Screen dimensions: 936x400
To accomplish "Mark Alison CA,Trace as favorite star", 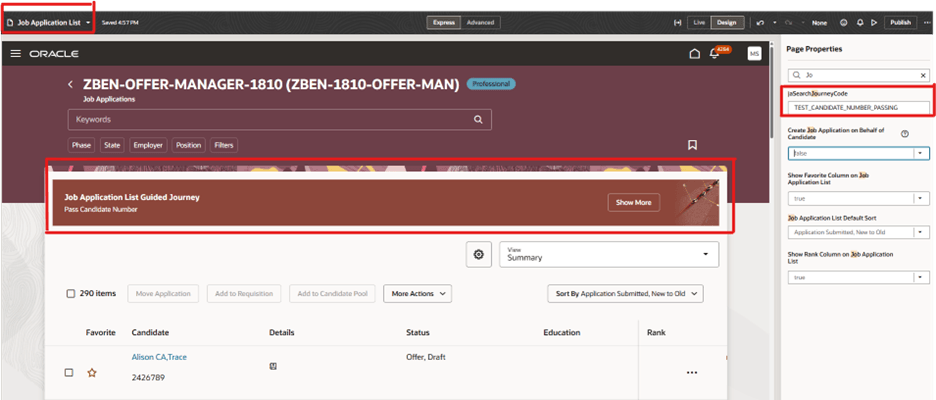I will (x=92, y=373).
